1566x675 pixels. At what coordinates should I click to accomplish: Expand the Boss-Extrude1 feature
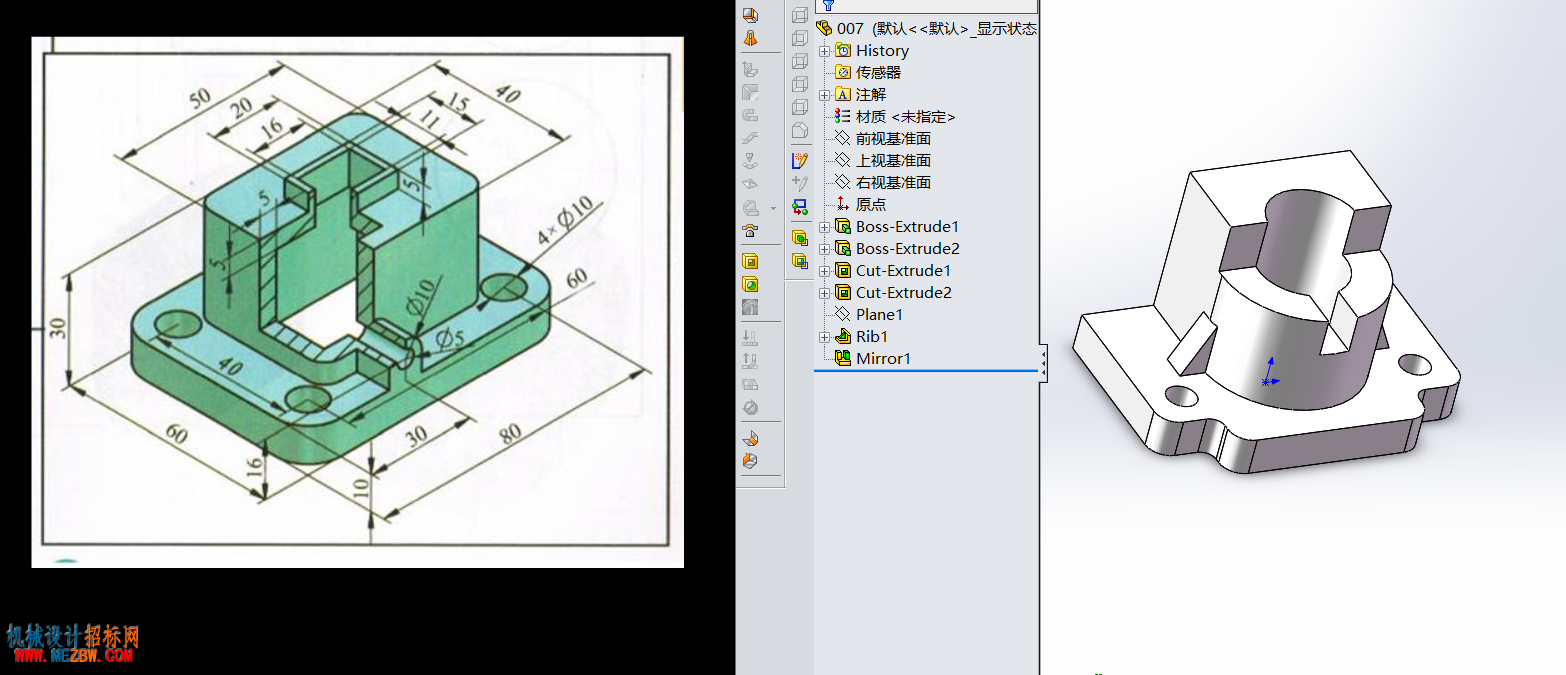(x=824, y=227)
